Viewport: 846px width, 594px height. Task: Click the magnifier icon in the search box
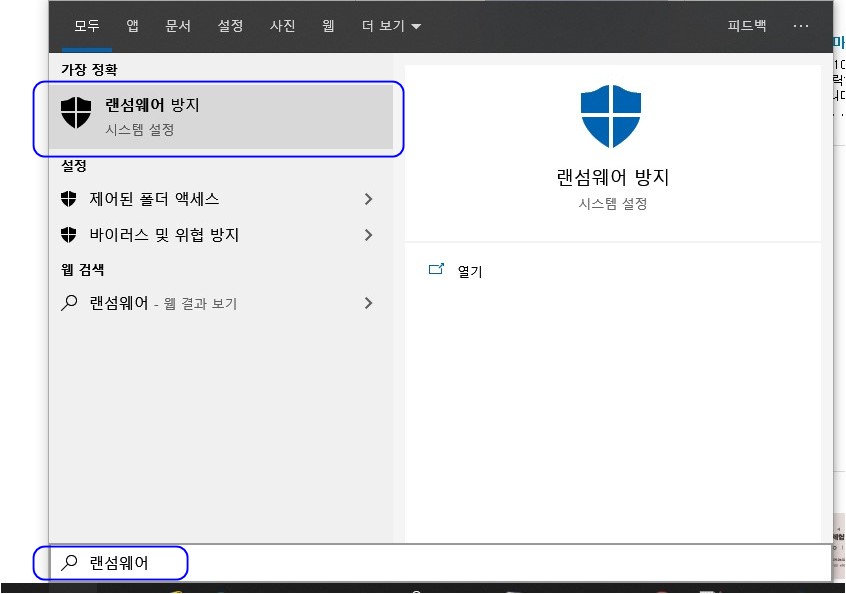point(69,563)
